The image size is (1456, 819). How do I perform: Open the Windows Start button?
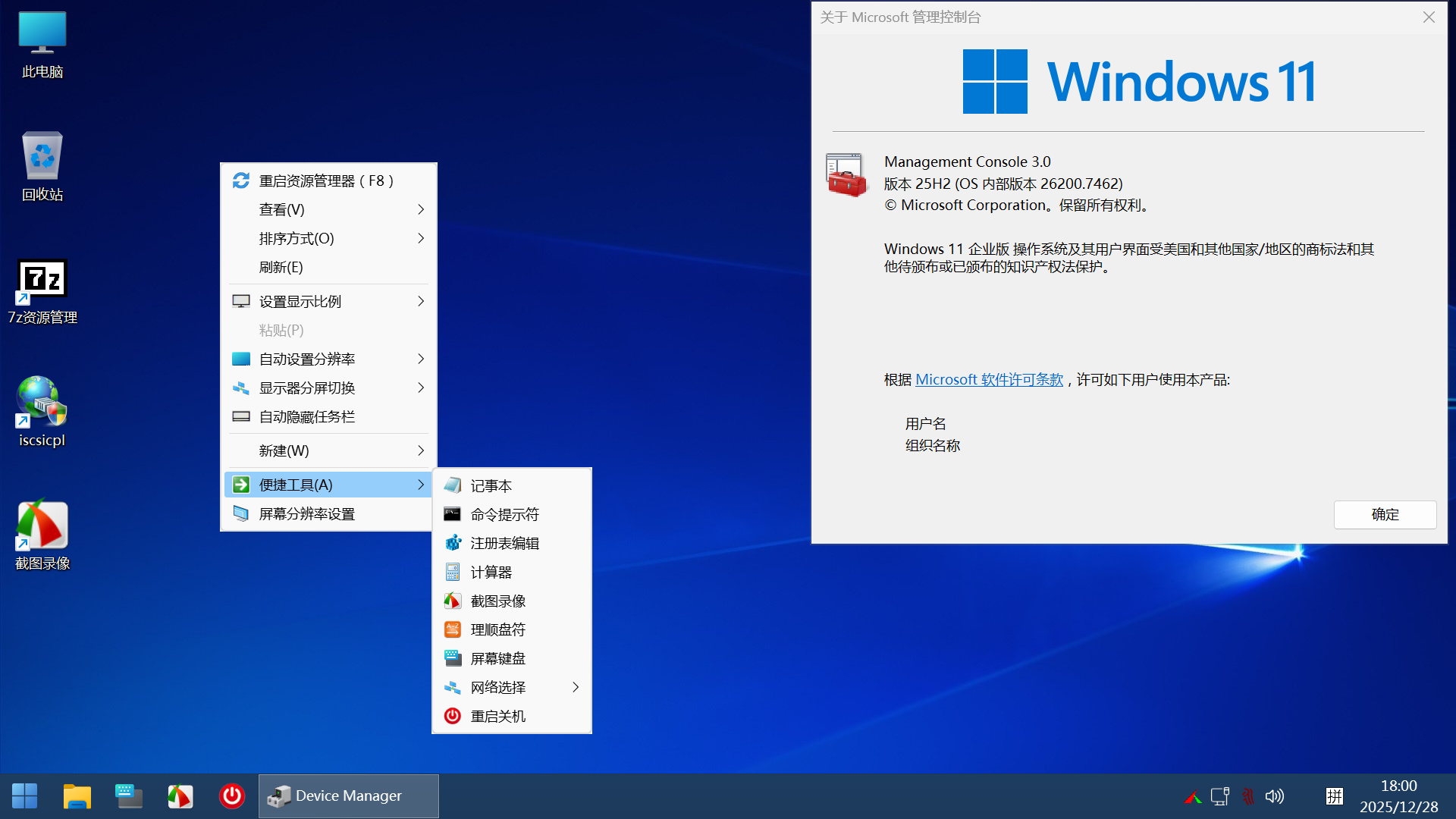click(24, 795)
